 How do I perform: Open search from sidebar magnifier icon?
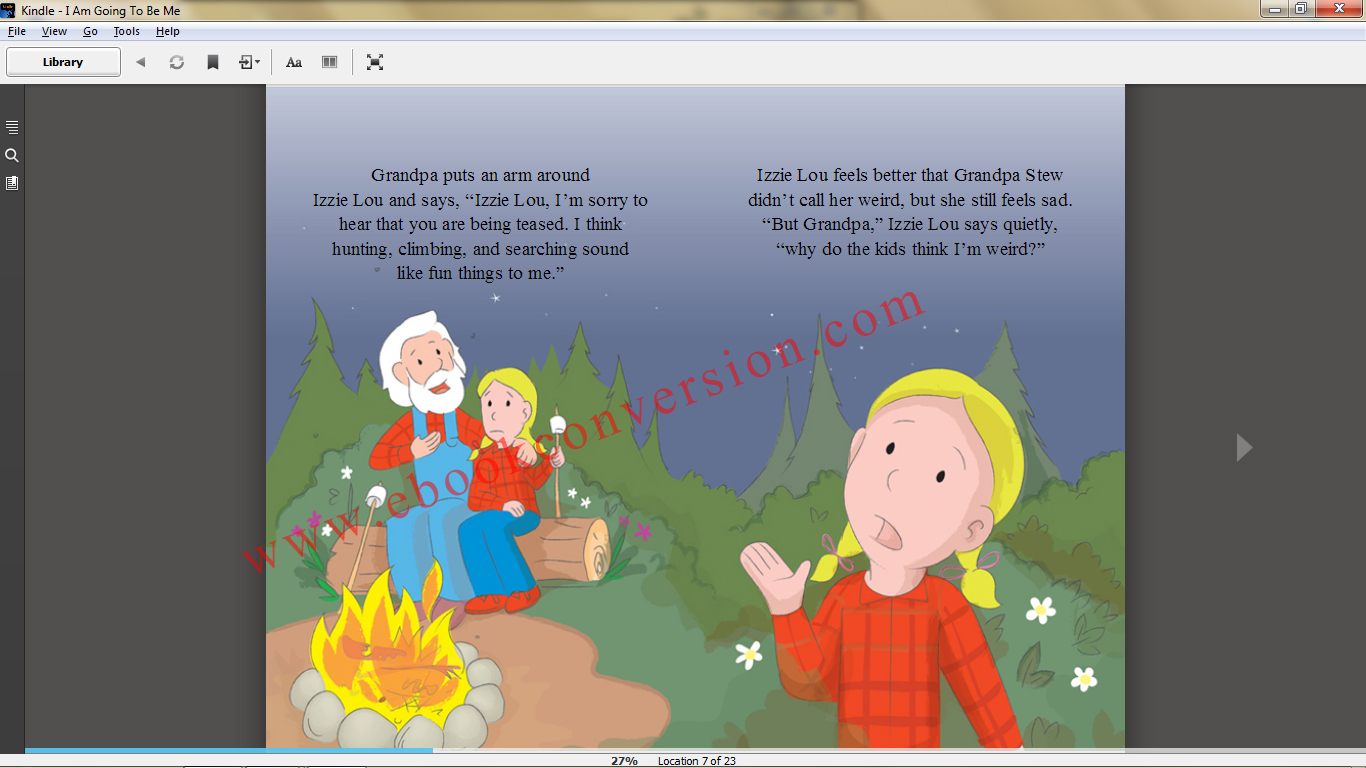point(12,155)
